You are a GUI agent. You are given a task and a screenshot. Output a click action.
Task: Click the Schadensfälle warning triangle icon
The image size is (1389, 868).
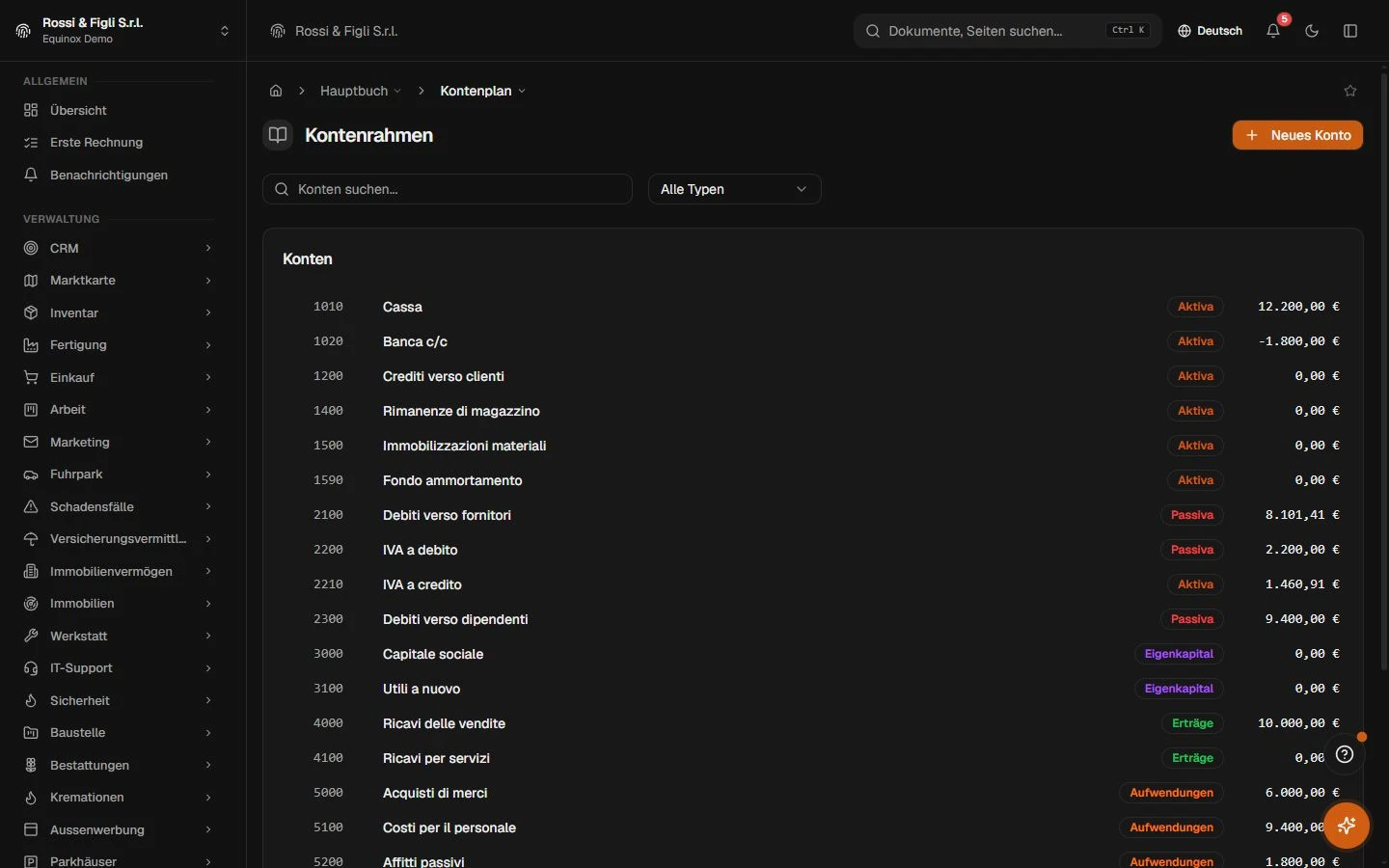(31, 506)
